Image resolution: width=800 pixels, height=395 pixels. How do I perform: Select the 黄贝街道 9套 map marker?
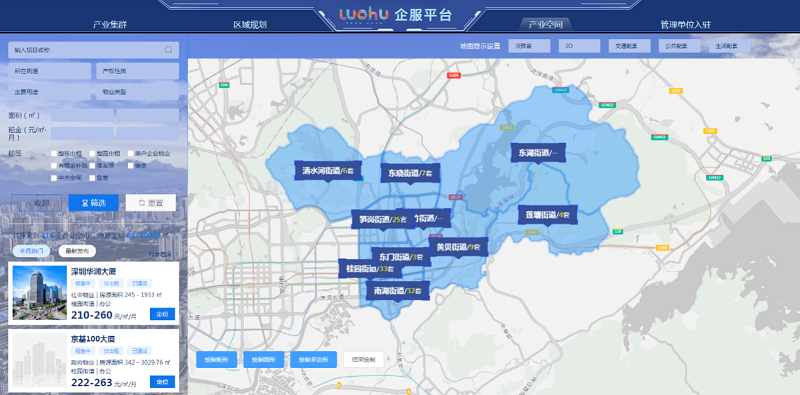458,247
